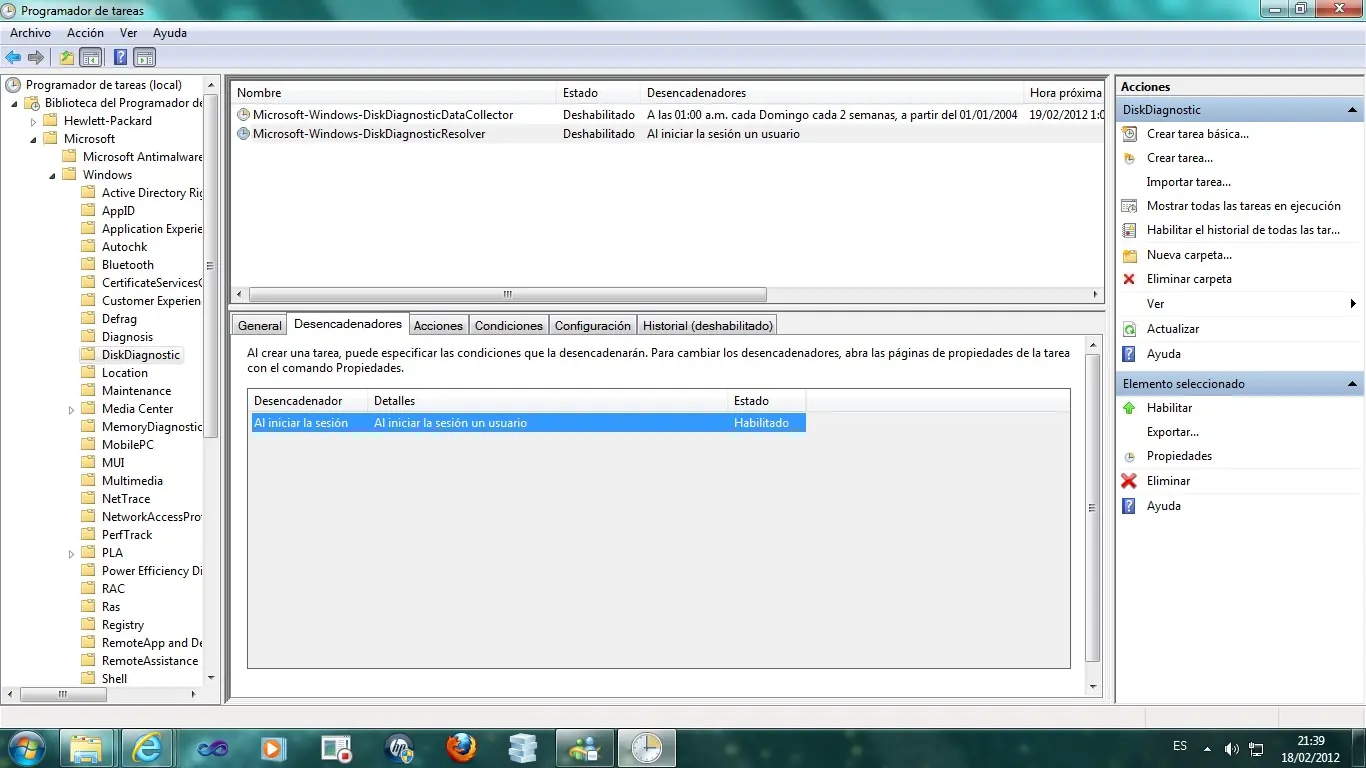Expand the Media Center folder node
Viewport: 1366px width, 768px height.
click(x=71, y=409)
